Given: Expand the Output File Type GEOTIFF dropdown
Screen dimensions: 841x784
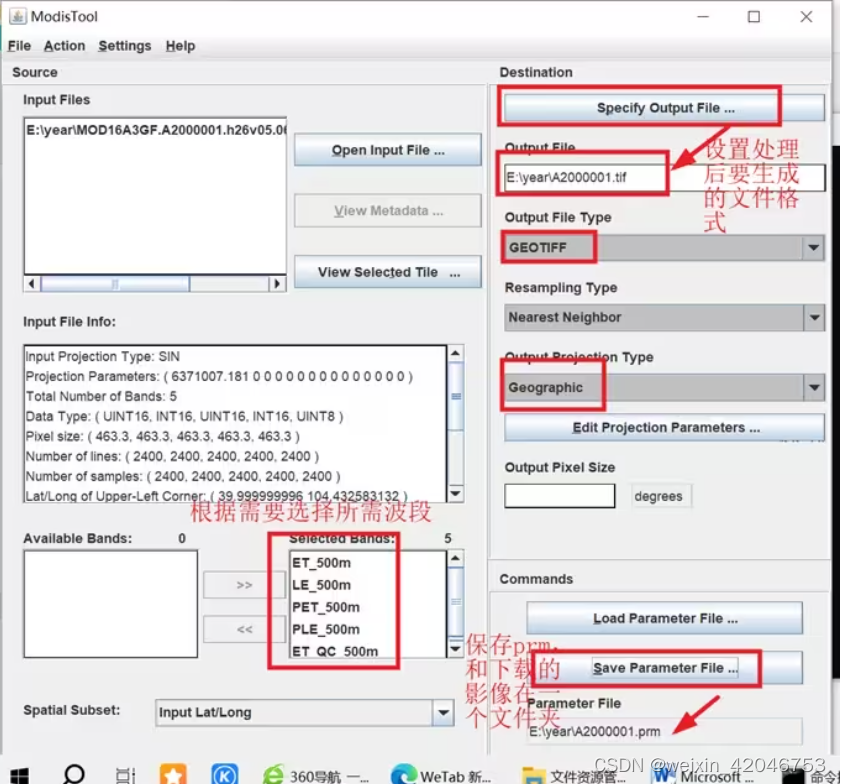Looking at the screenshot, I should click(x=812, y=247).
